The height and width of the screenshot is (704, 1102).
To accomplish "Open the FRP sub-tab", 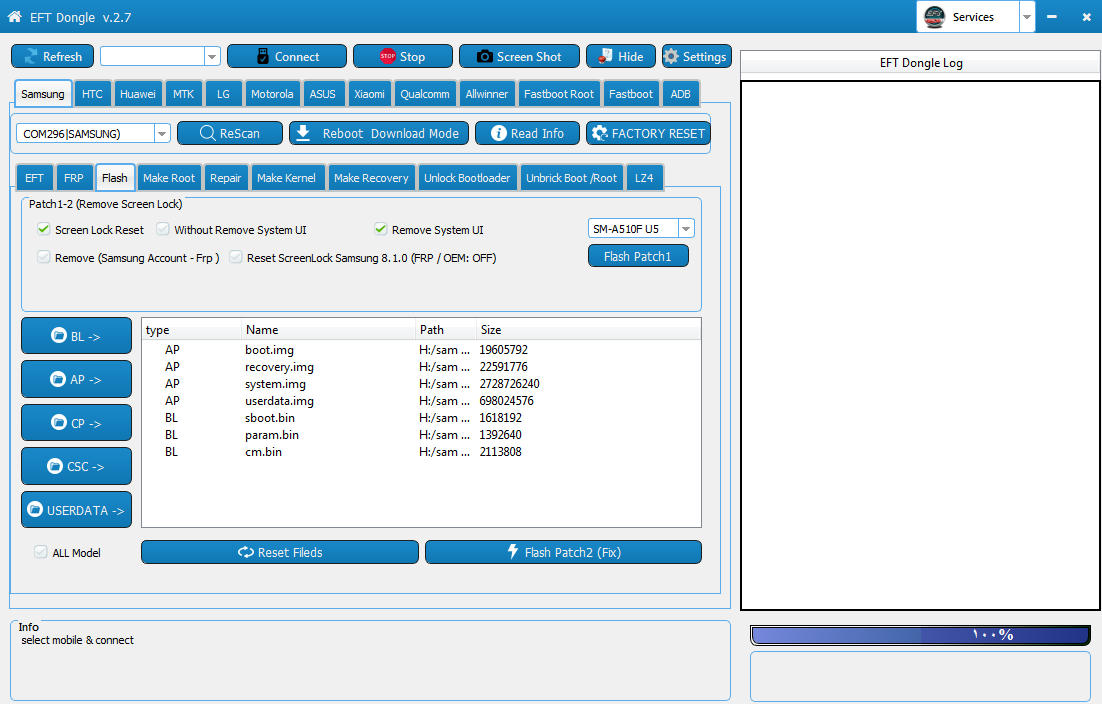I will tap(74, 178).
